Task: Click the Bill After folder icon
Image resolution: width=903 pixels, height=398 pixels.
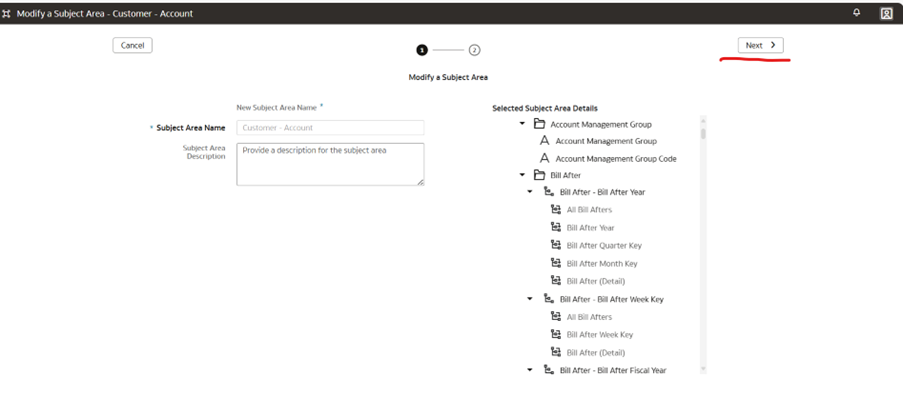Action: point(540,175)
